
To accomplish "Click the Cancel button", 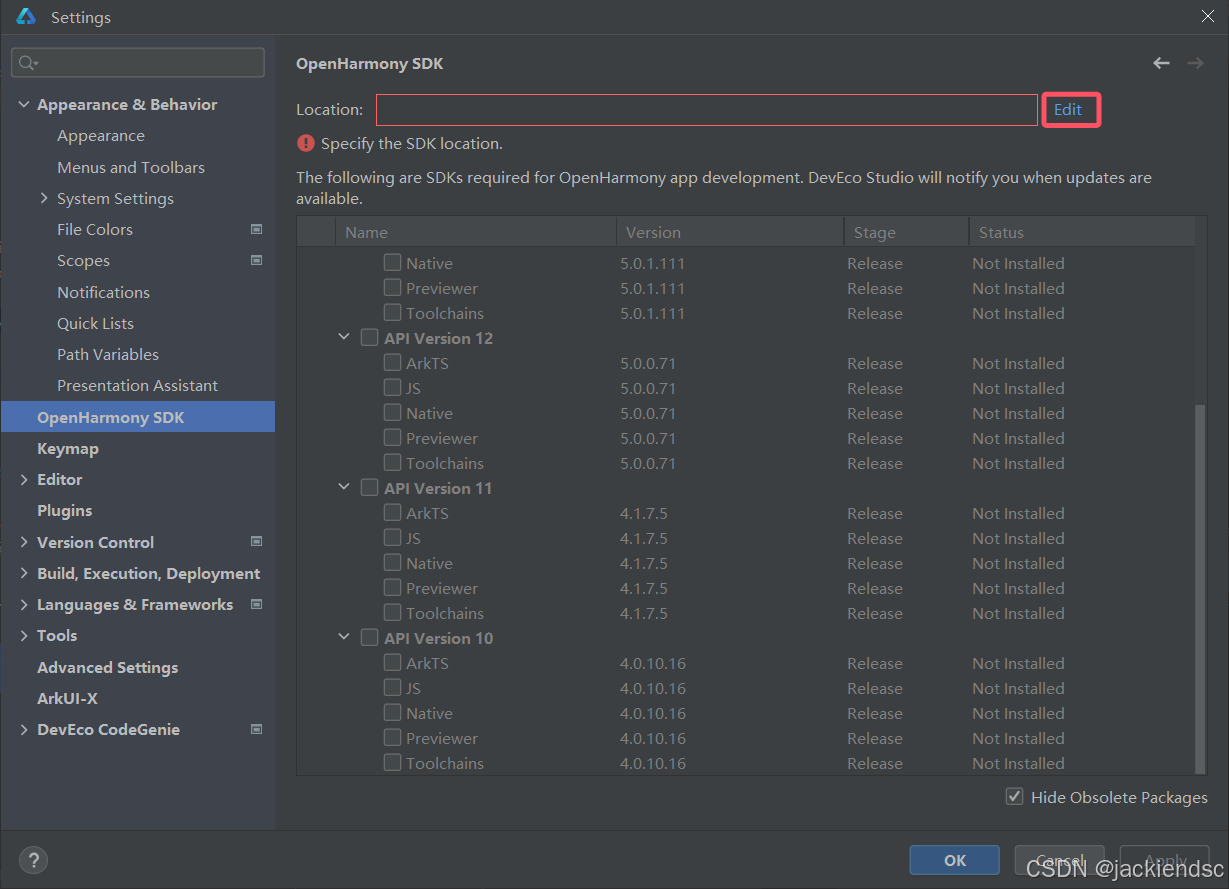I will (1060, 860).
